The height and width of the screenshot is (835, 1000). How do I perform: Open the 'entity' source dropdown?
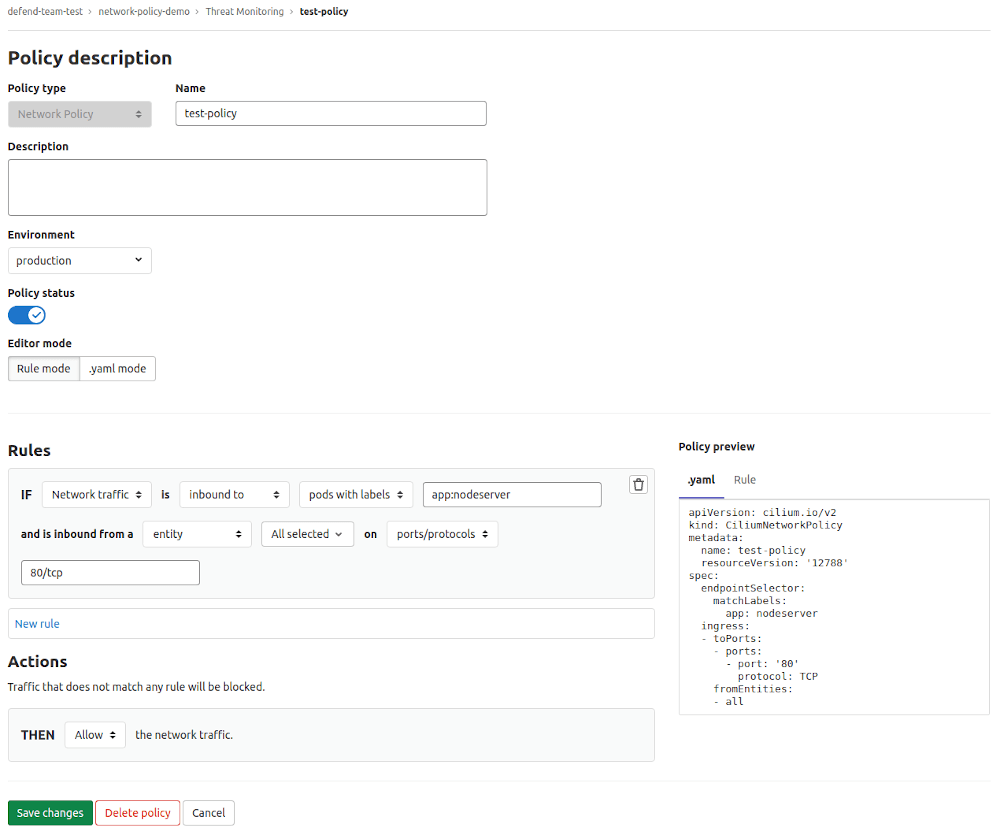197,533
